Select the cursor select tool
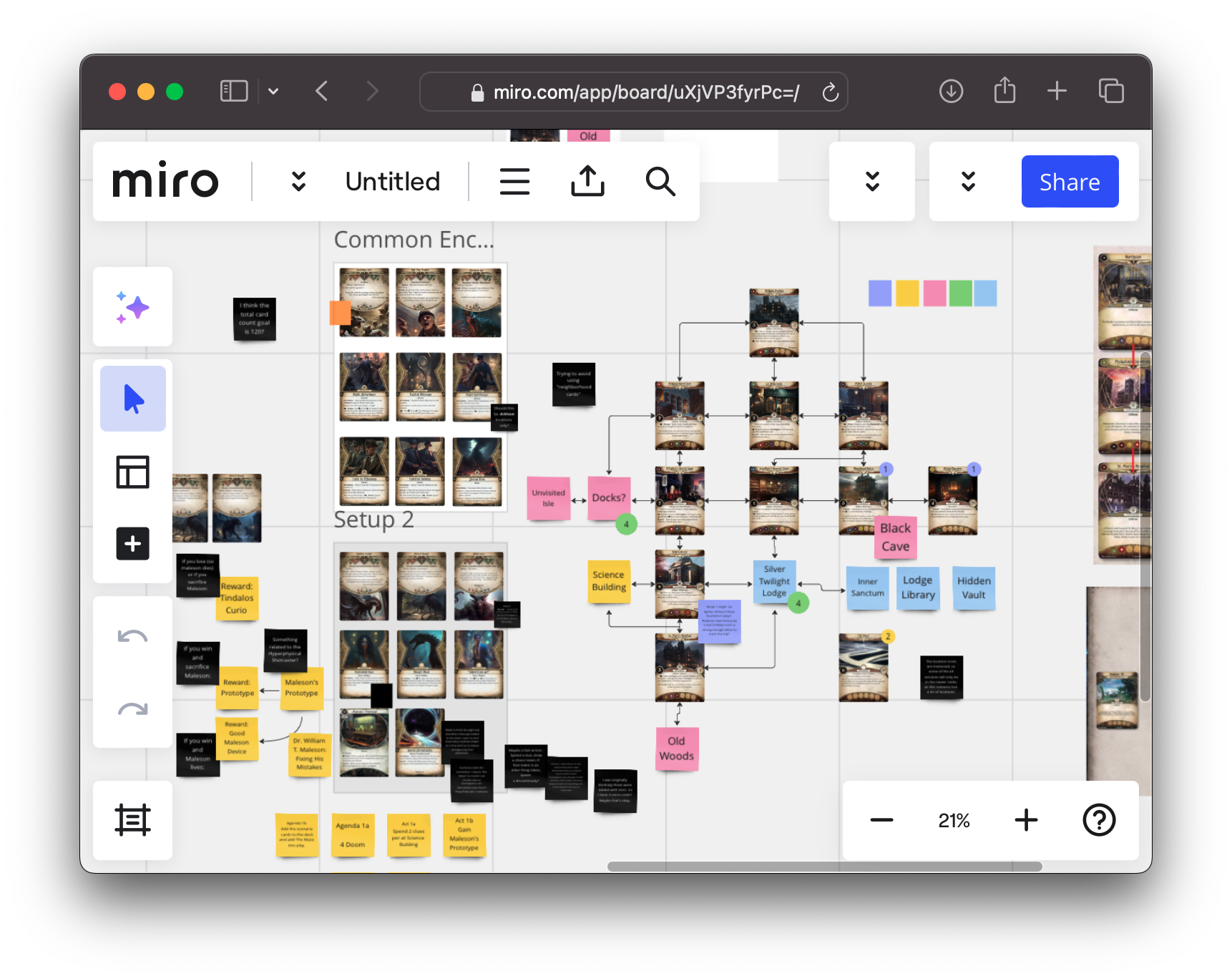Screen dimensions: 1232x979 (133, 399)
